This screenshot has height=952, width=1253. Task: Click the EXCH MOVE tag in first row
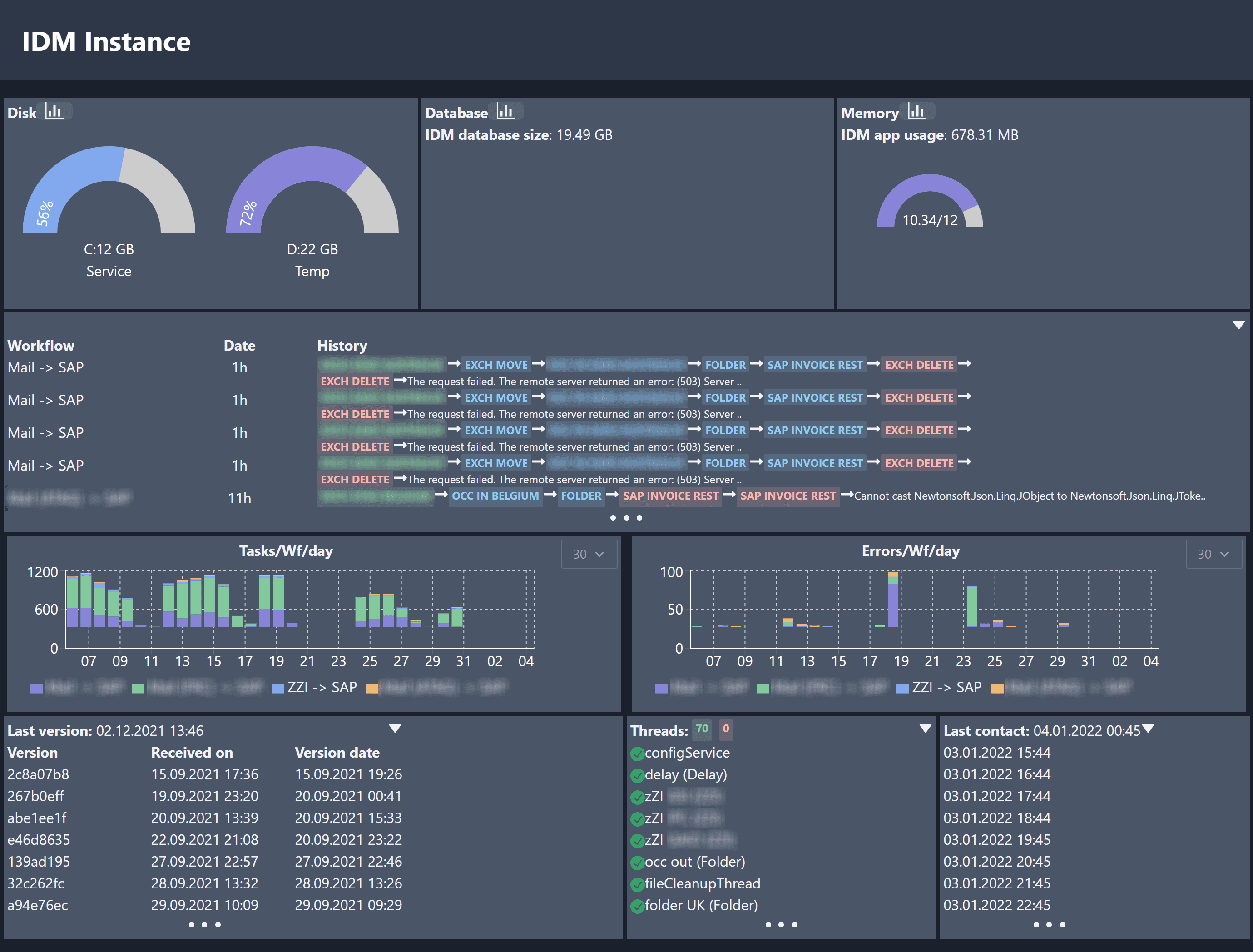(495, 365)
